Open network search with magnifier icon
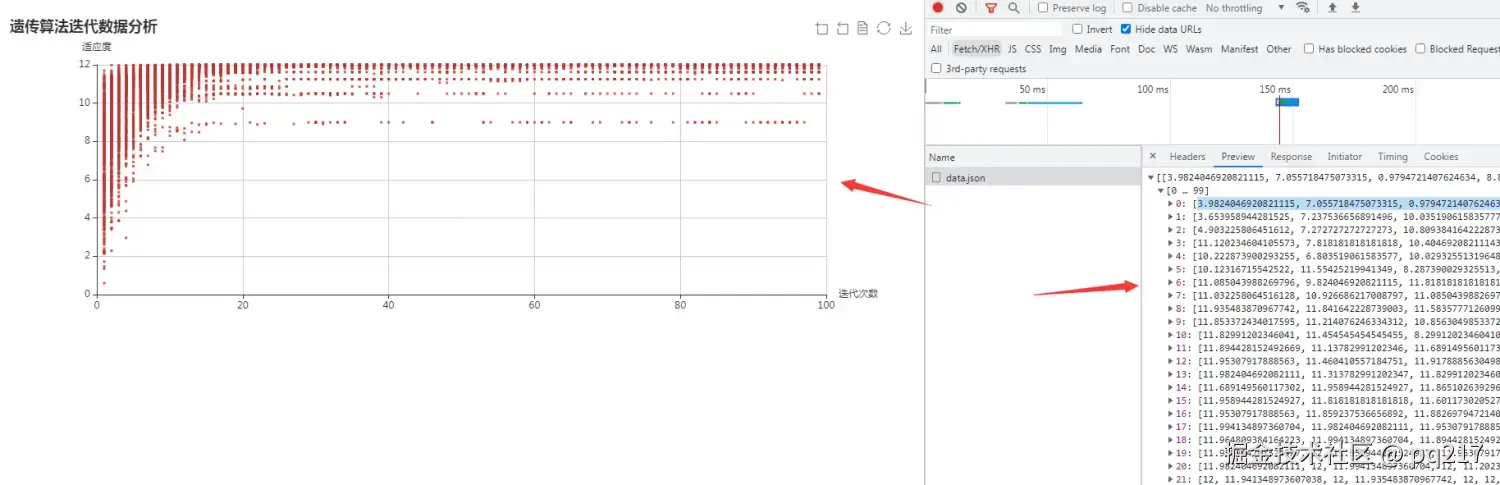Viewport: 1500px width, 485px height. [x=1014, y=7]
